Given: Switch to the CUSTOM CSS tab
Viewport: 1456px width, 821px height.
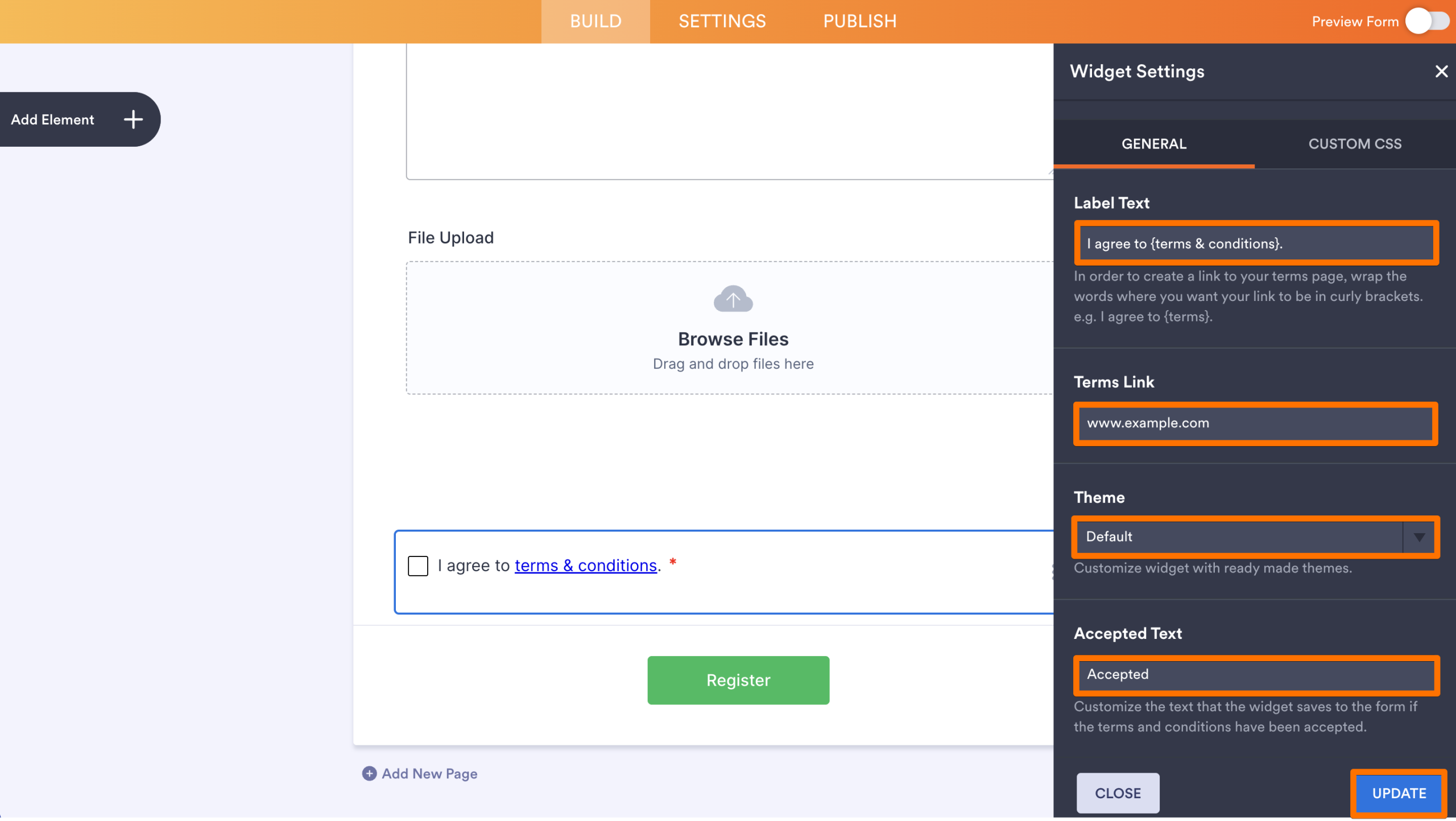Looking at the screenshot, I should [x=1354, y=144].
